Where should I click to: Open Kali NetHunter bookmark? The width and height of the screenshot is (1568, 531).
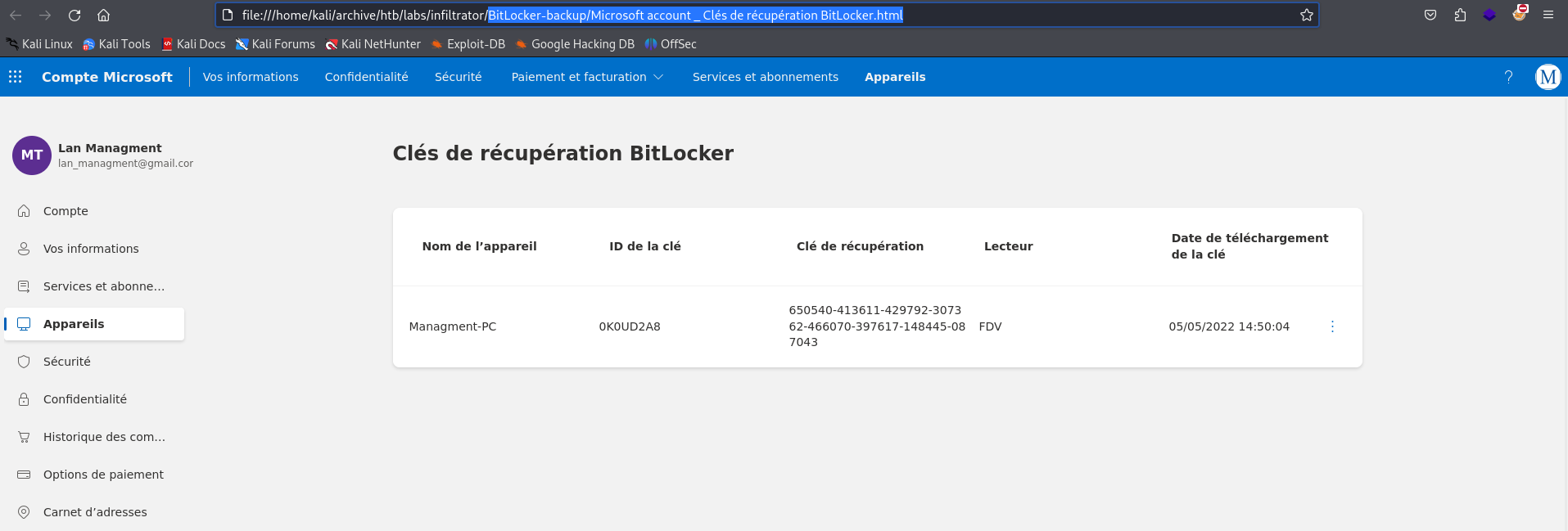point(373,44)
